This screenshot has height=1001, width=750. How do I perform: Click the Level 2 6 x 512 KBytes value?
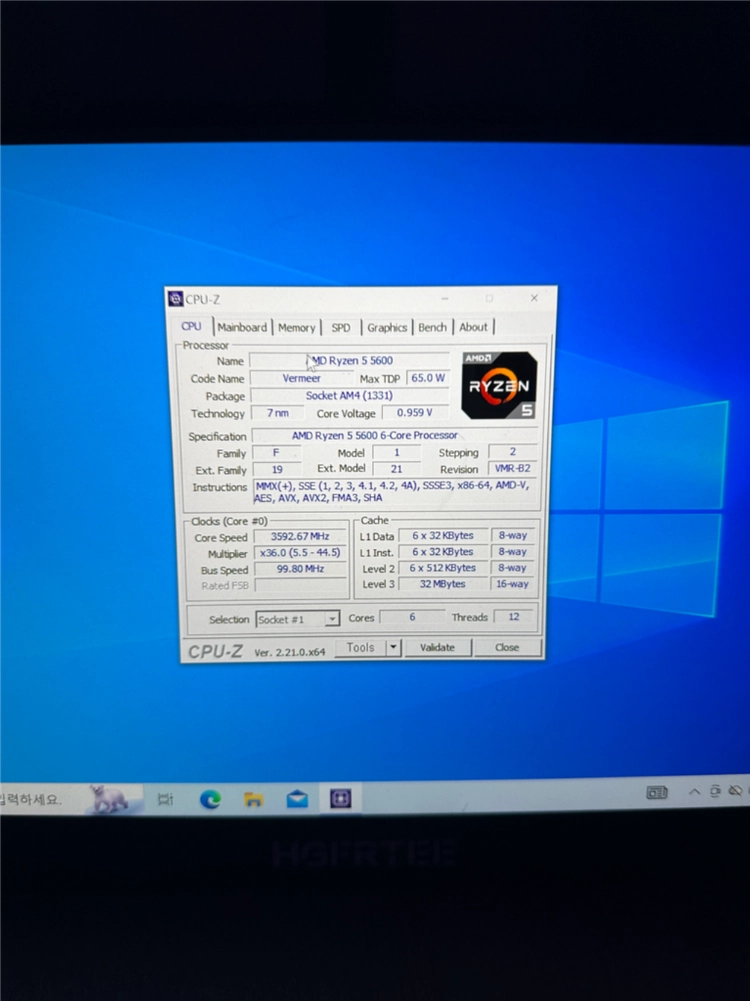tap(443, 568)
